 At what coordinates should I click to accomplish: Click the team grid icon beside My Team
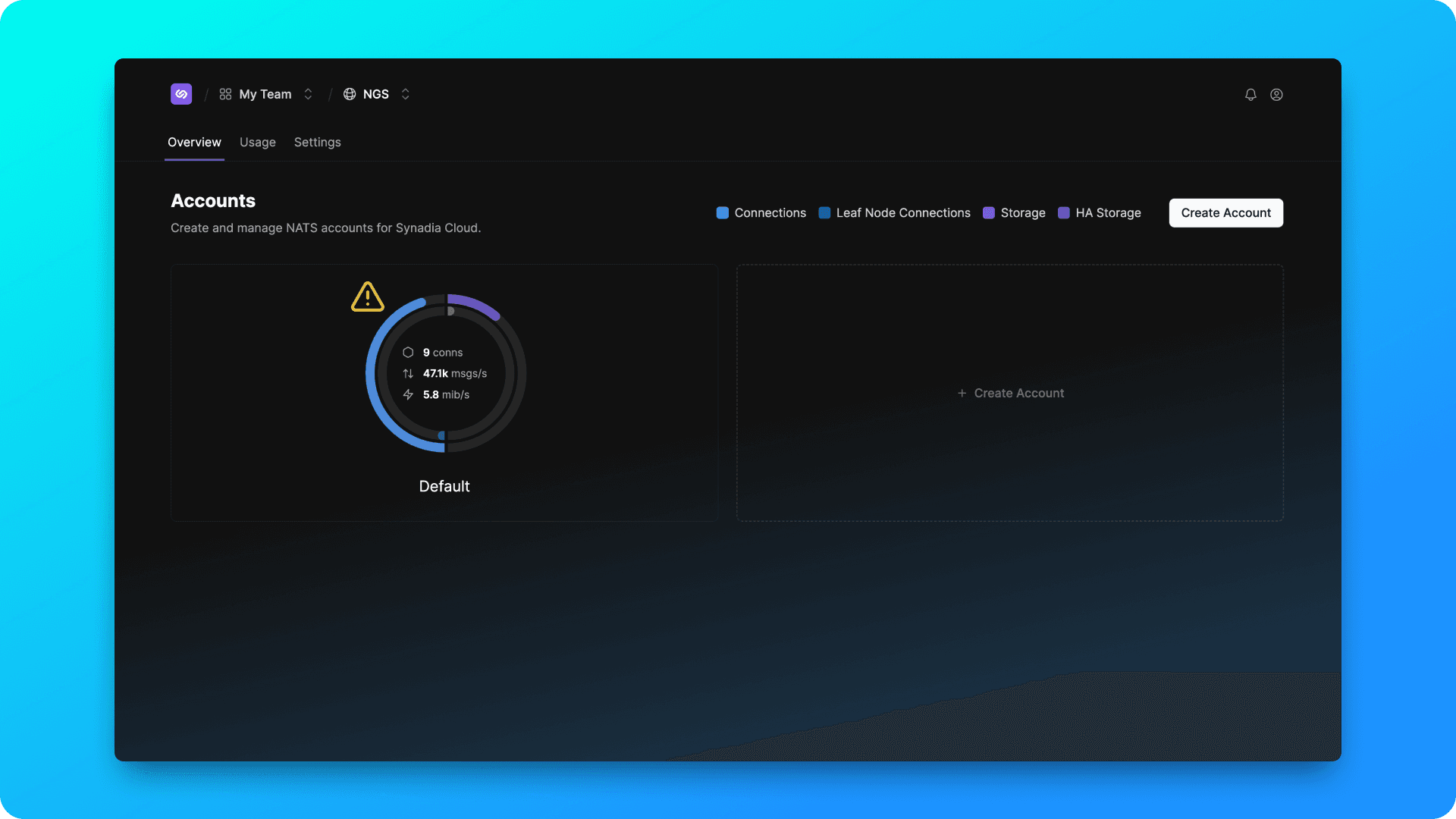pyautogui.click(x=225, y=94)
